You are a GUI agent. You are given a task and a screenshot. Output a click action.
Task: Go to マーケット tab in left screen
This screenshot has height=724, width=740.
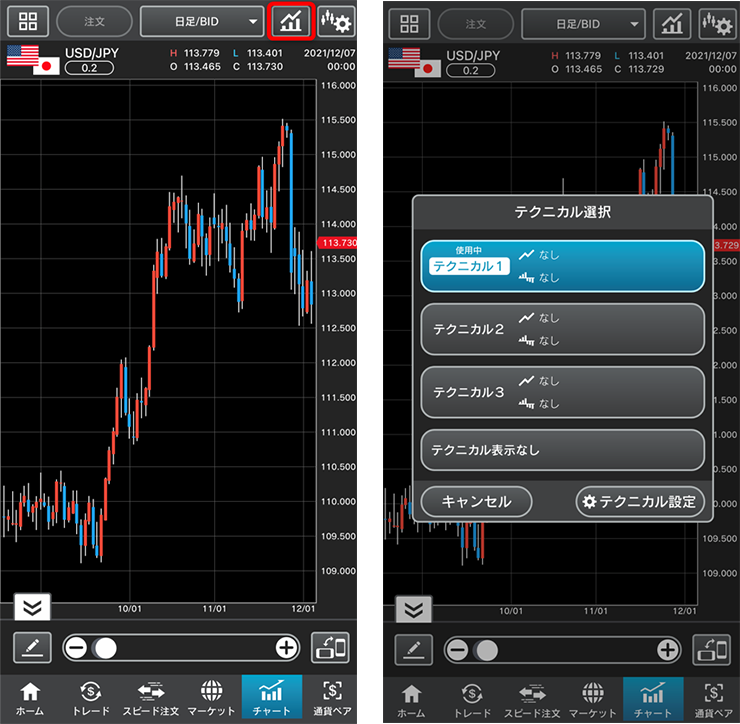211,698
